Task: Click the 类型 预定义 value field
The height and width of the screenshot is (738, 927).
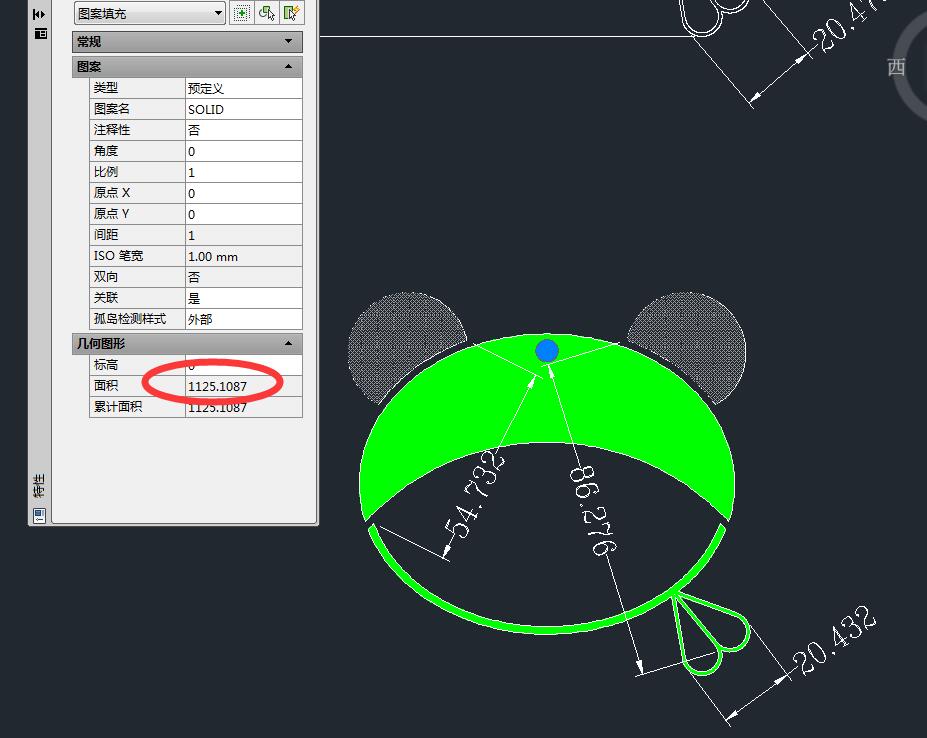Action: (x=243, y=88)
